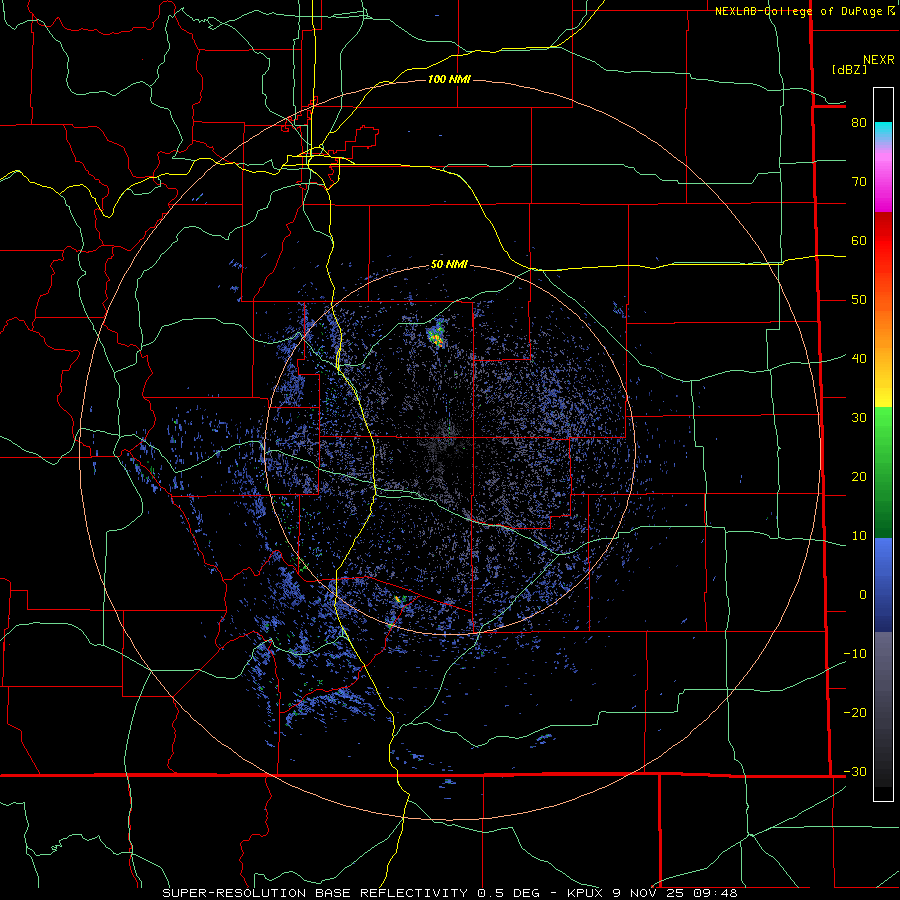Click the 30 dBZ scale value

[x=859, y=417]
